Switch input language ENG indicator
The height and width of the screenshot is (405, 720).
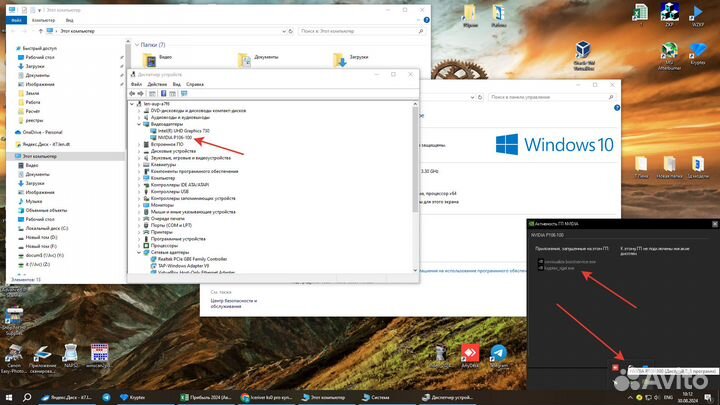click(x=668, y=398)
